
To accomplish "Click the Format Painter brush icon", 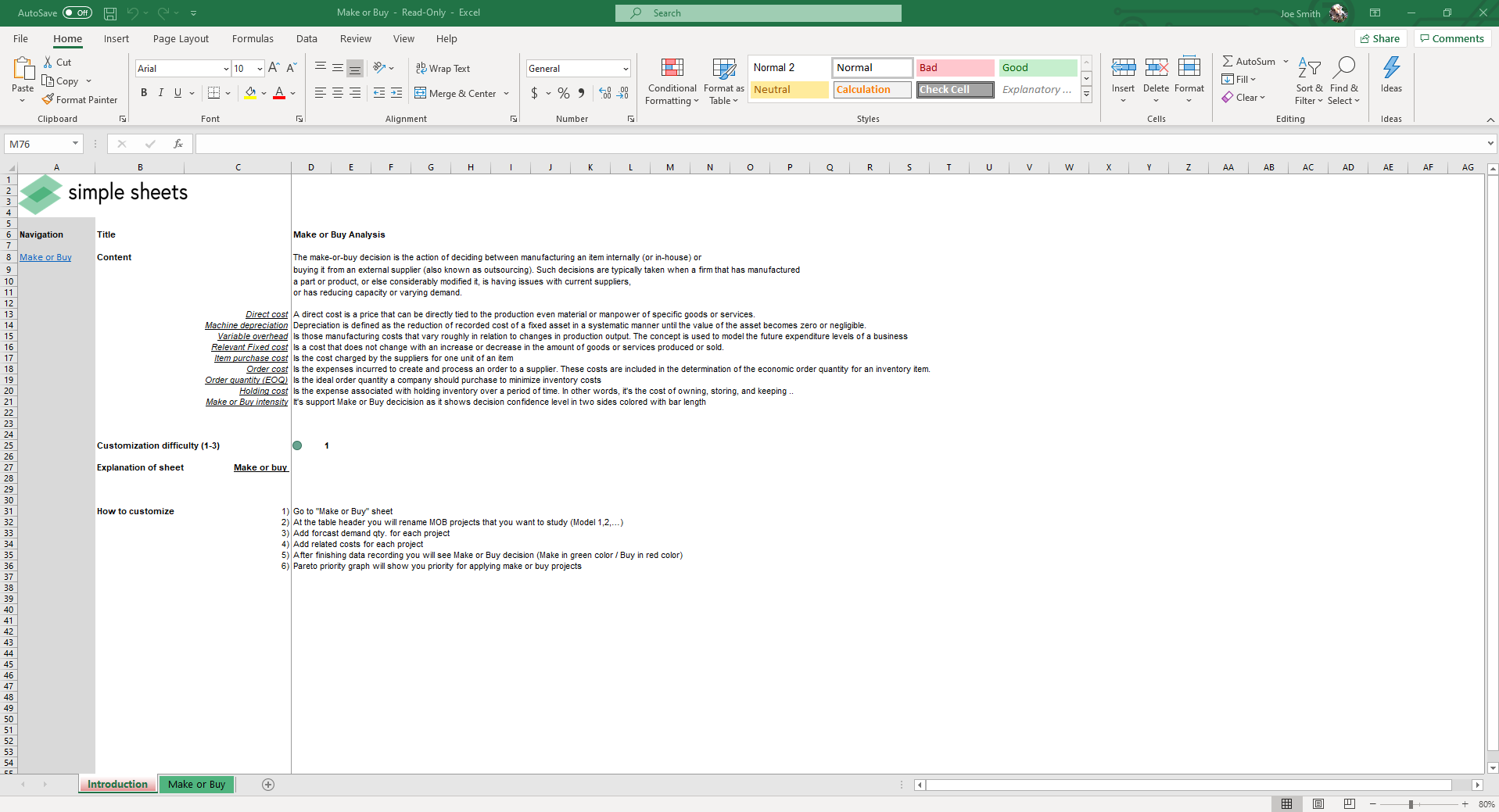I will tap(48, 99).
